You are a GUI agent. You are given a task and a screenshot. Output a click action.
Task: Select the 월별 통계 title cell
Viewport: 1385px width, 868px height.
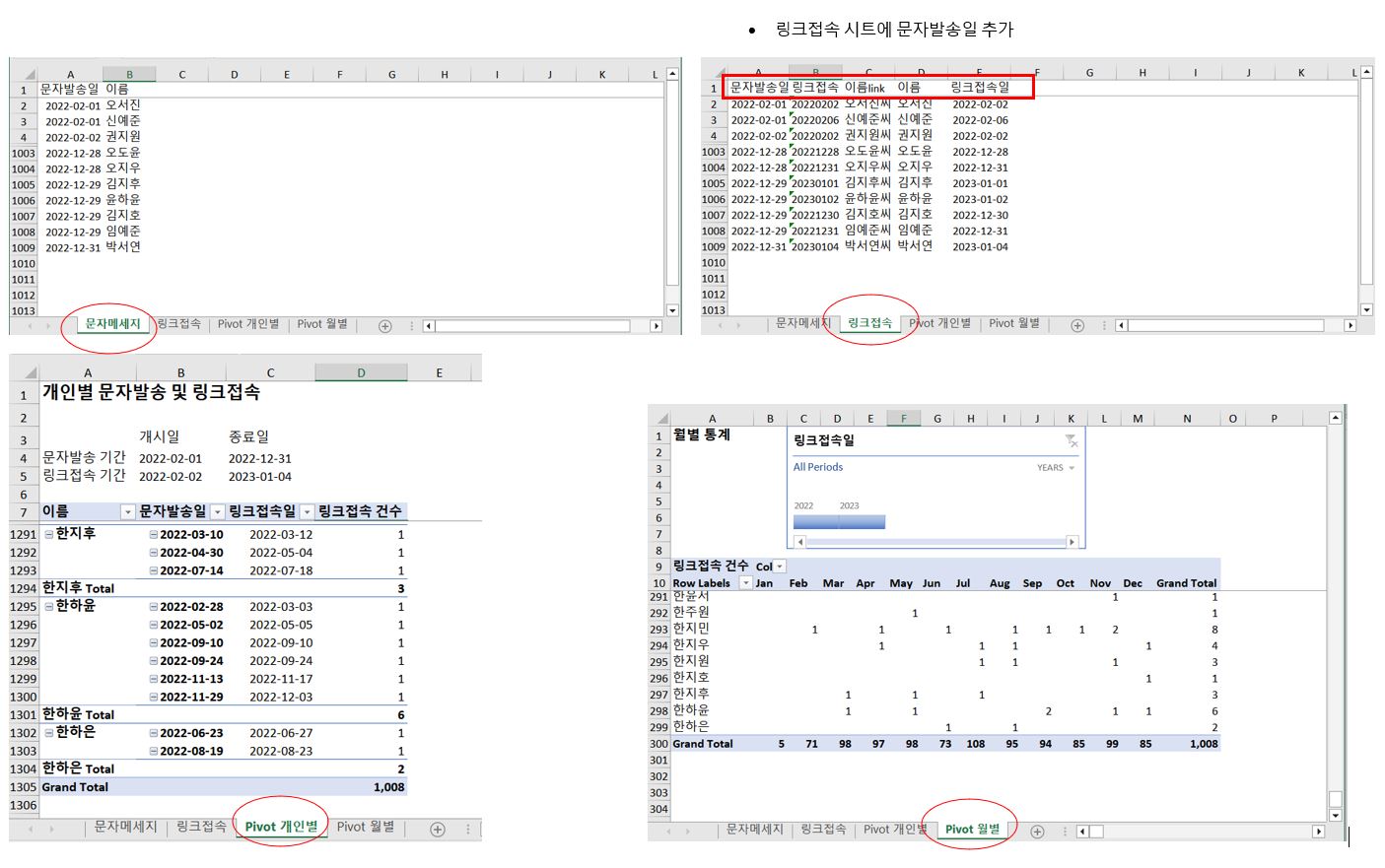[x=702, y=434]
